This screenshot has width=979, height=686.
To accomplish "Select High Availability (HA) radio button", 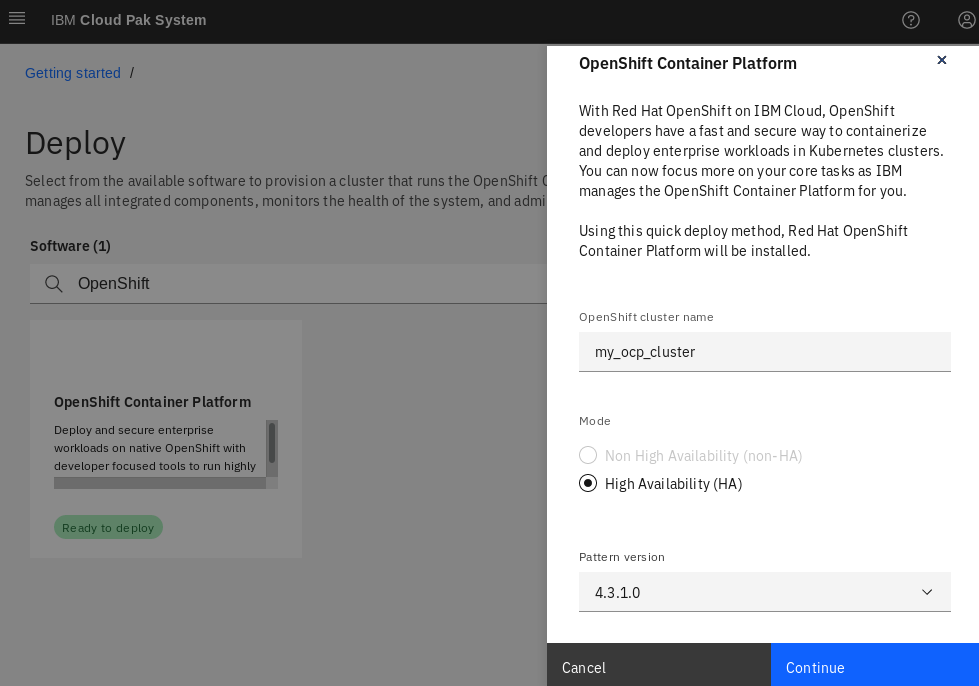I will 588,483.
